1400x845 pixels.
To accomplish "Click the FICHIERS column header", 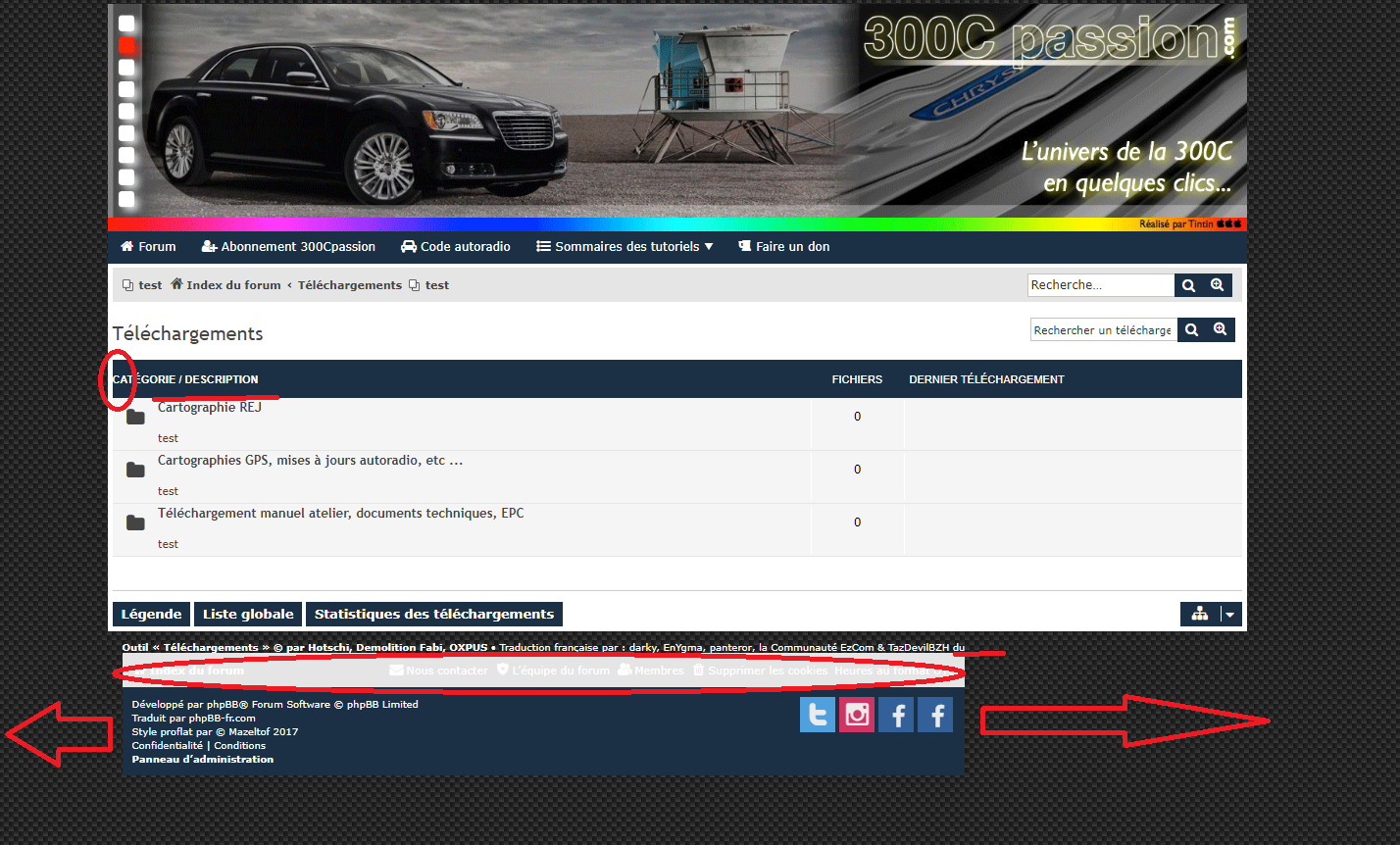I will pyautogui.click(x=857, y=379).
